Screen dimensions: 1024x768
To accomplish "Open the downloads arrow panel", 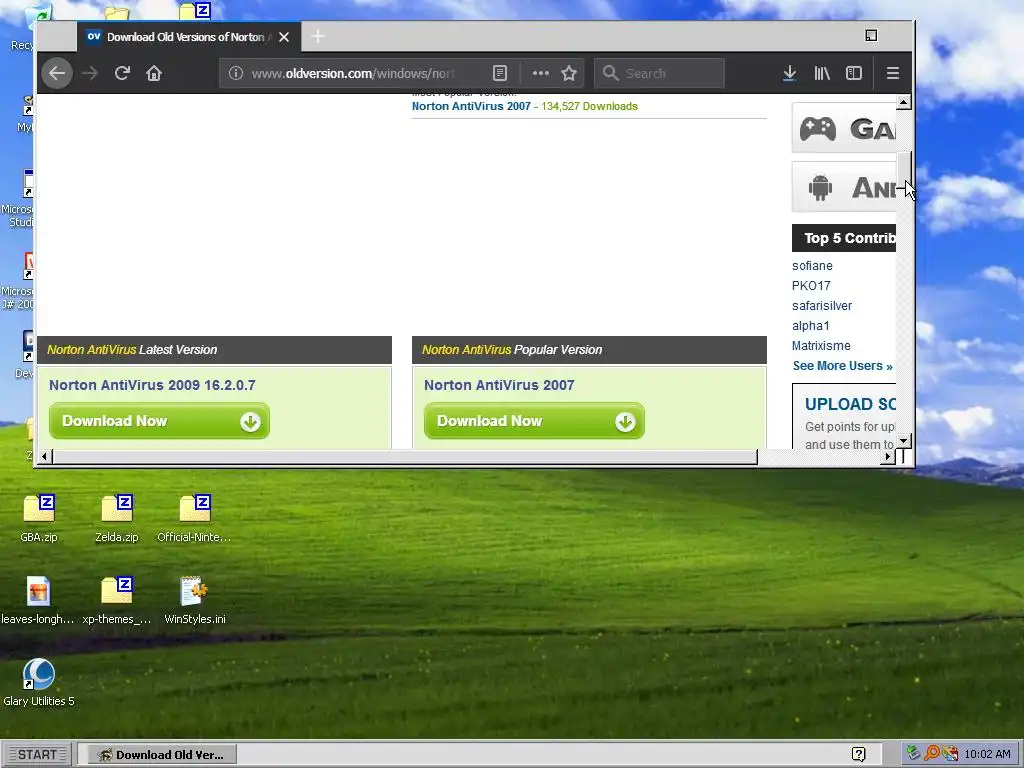I will pos(790,73).
